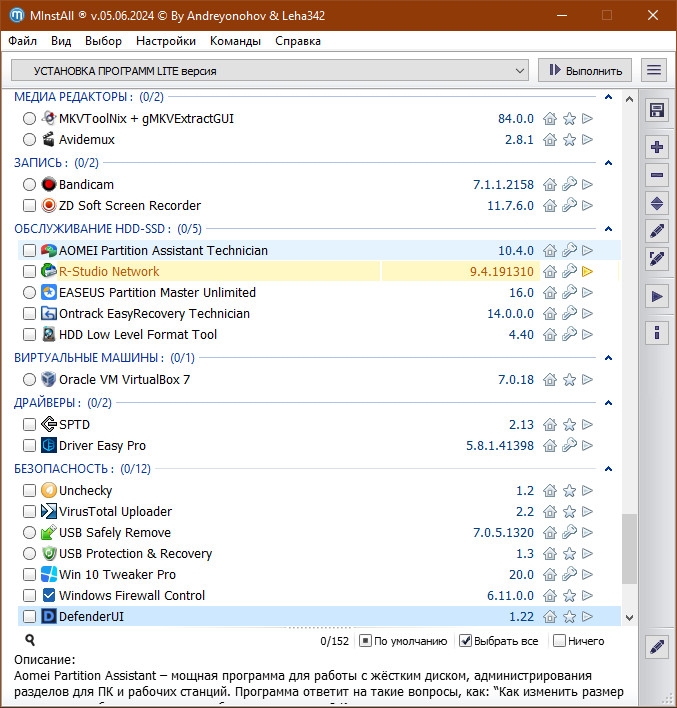Viewport: 677px width, 708px height.
Task: Click scrollbar down arrow of program list
Action: [x=629, y=618]
